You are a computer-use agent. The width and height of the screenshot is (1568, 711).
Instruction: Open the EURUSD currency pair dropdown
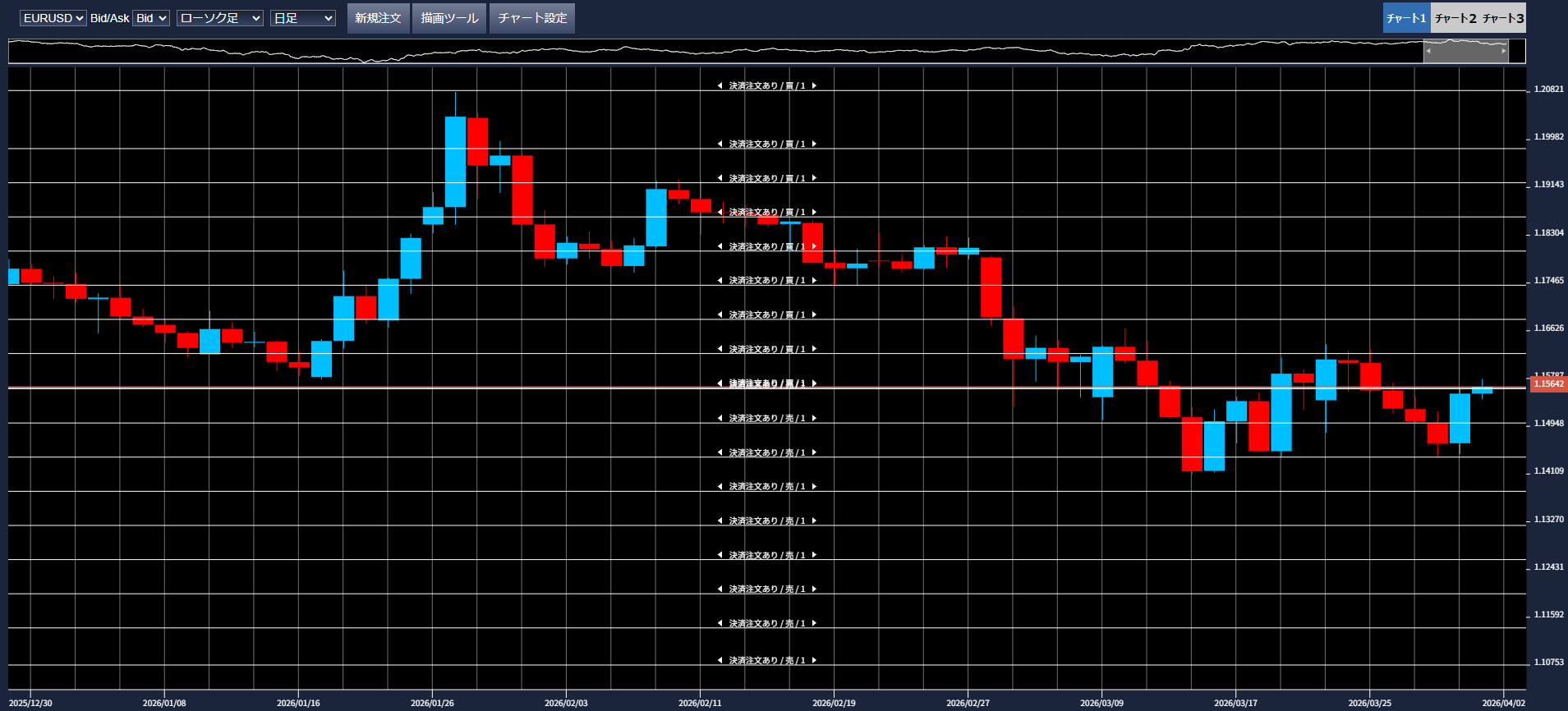click(53, 18)
